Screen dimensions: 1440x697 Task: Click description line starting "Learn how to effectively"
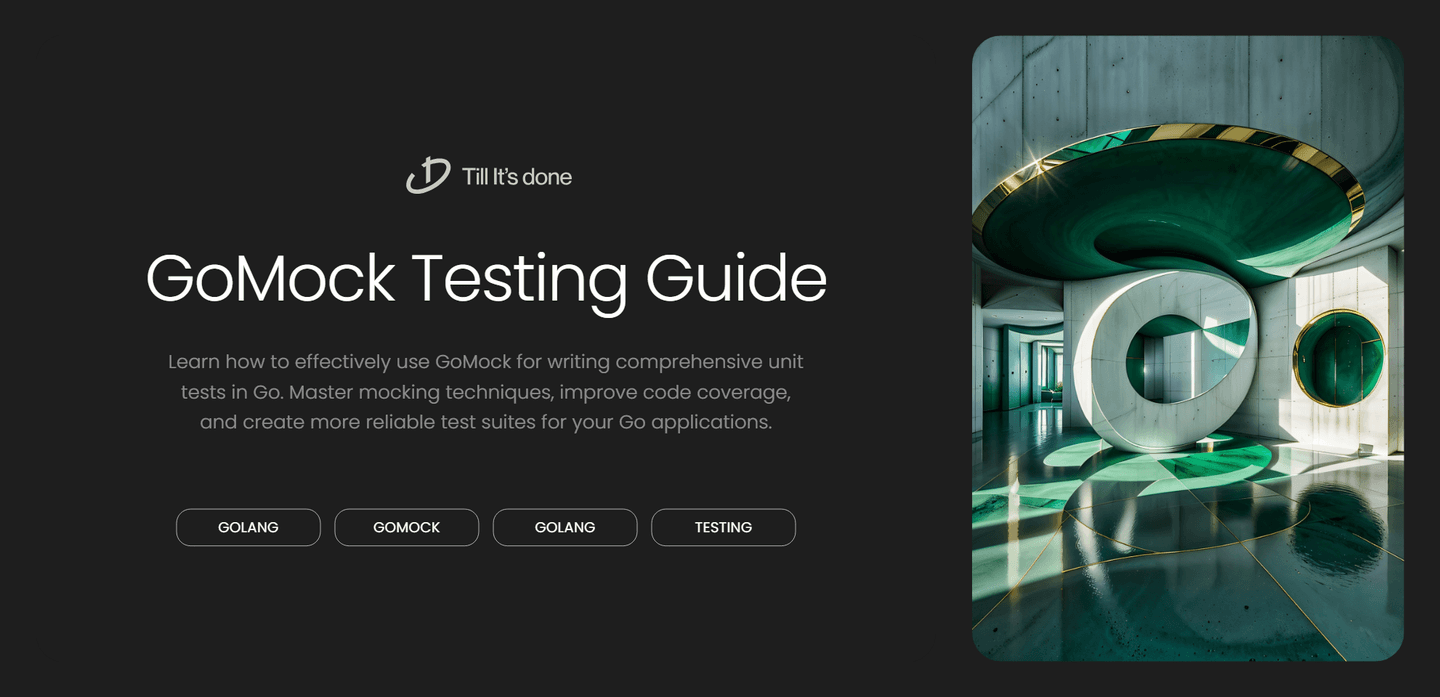point(485,361)
